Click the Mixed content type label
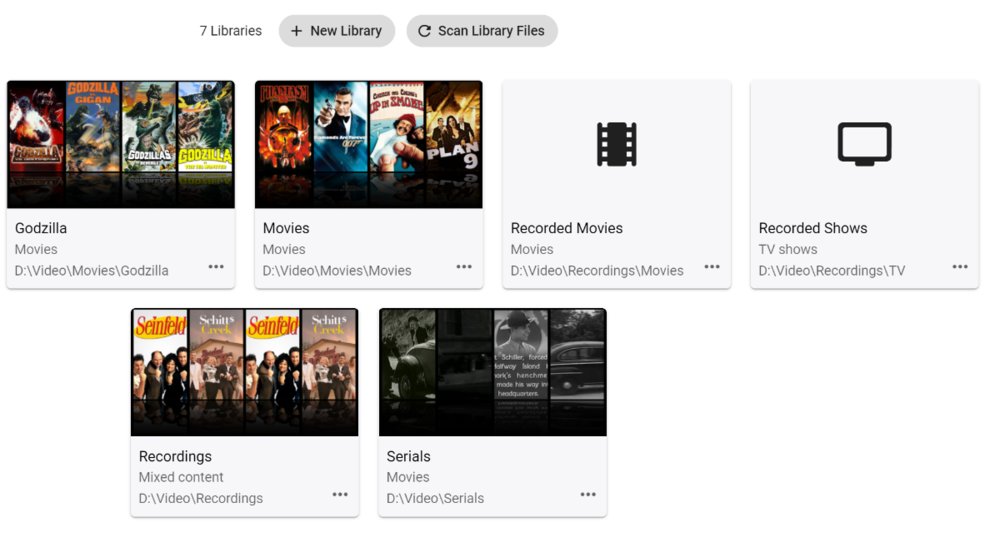 [181, 477]
